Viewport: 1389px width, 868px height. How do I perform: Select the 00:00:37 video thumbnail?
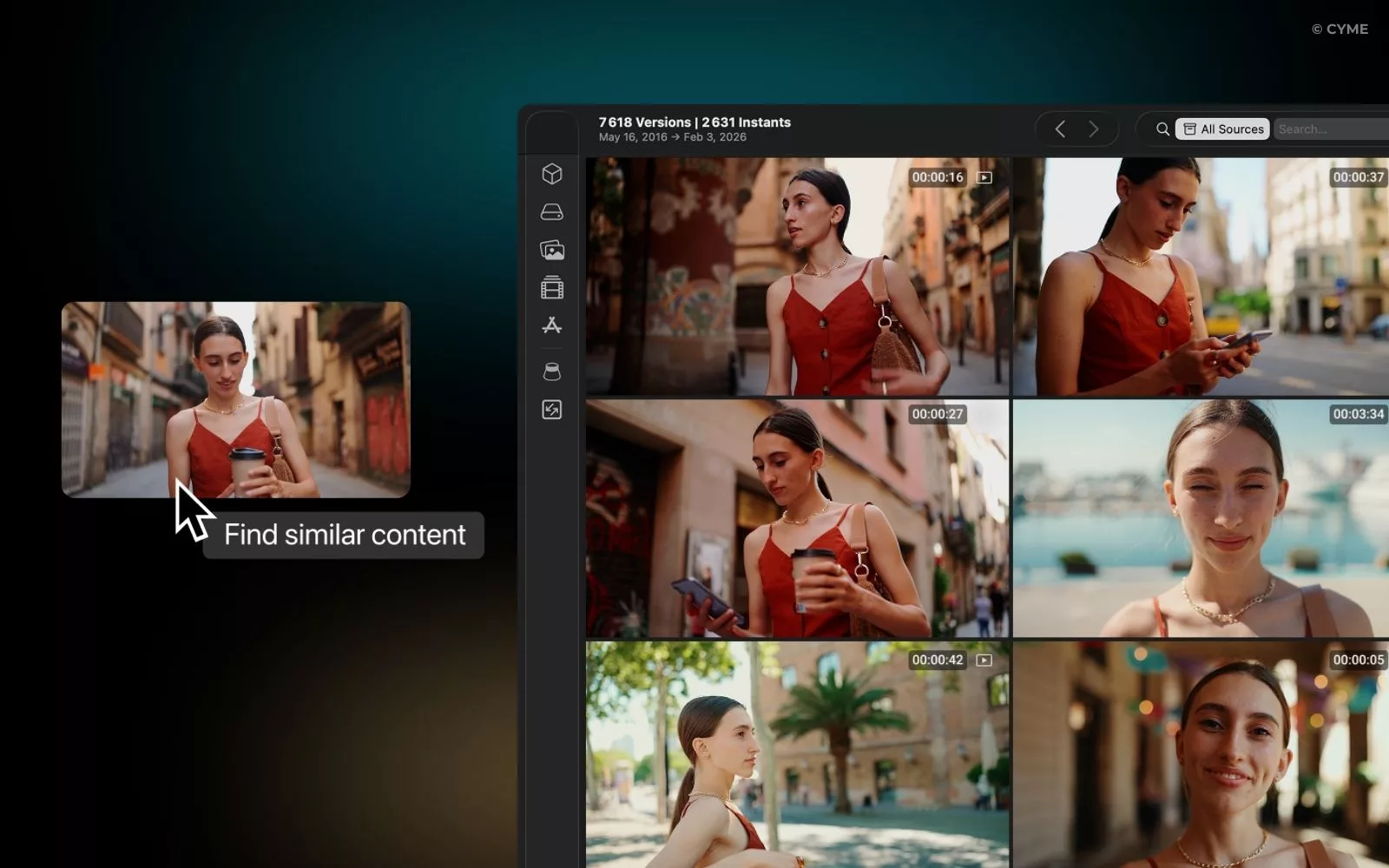pyautogui.click(x=1201, y=277)
